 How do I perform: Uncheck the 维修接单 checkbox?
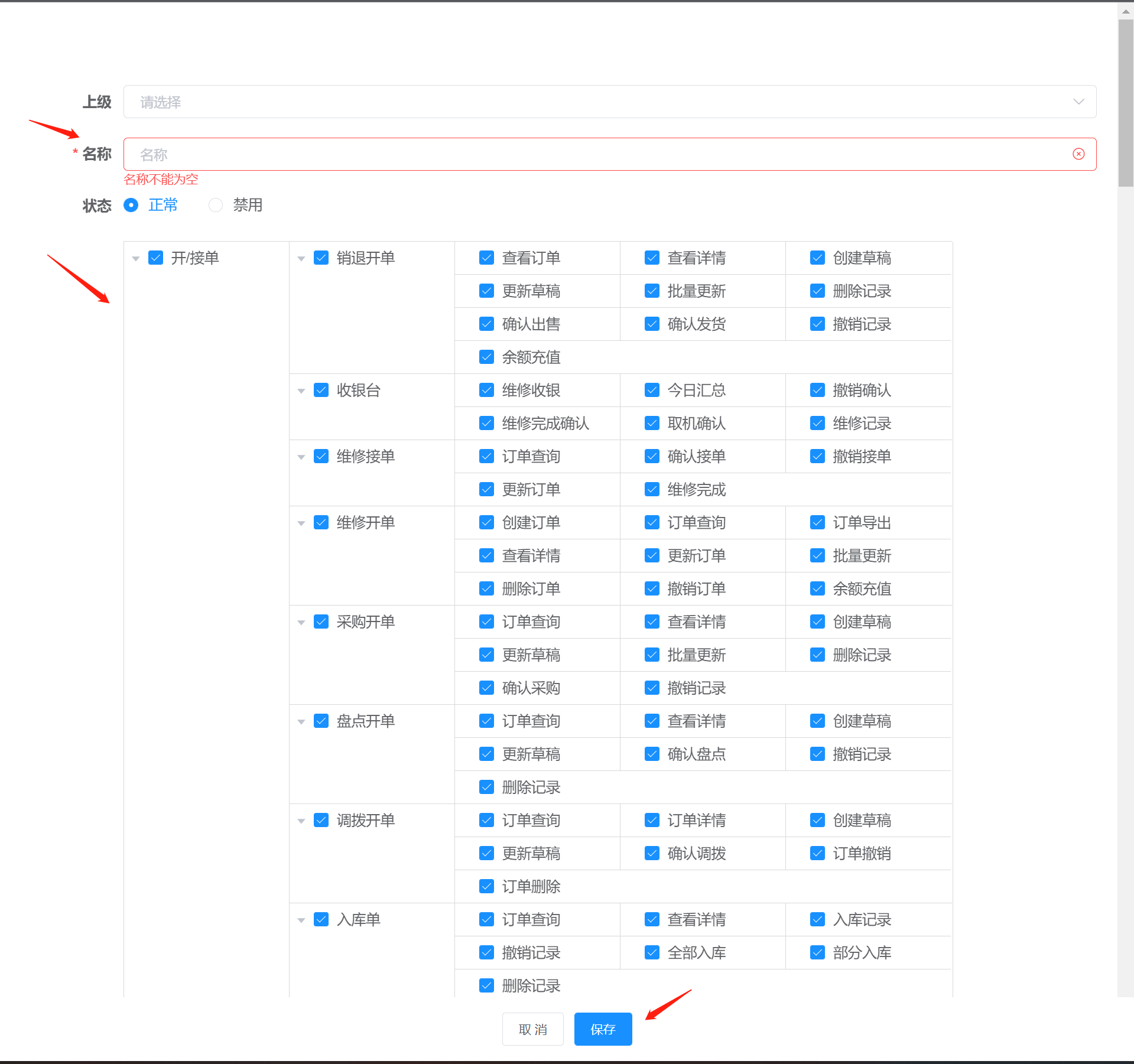coord(321,456)
